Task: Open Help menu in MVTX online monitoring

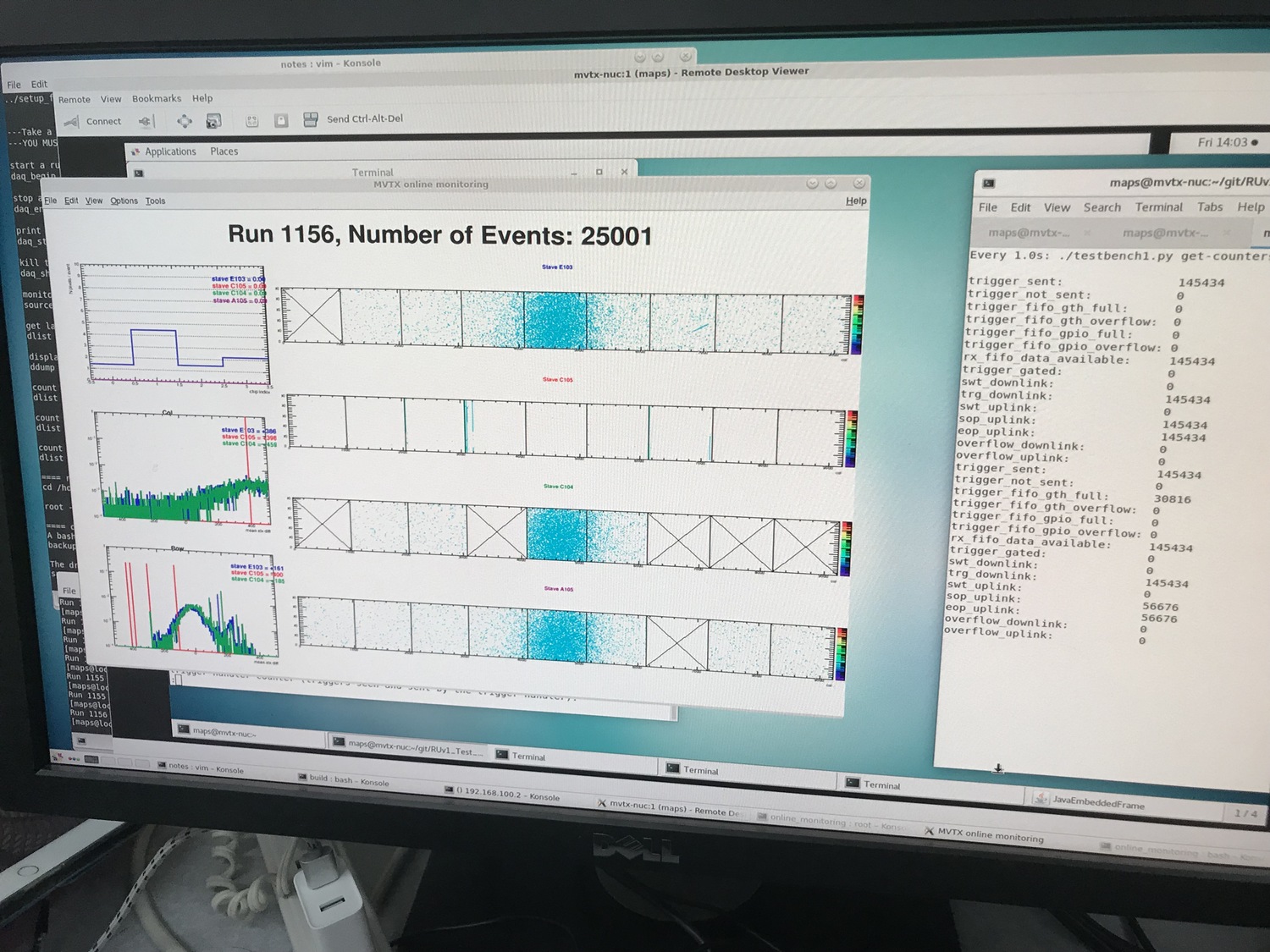Action: [x=856, y=201]
